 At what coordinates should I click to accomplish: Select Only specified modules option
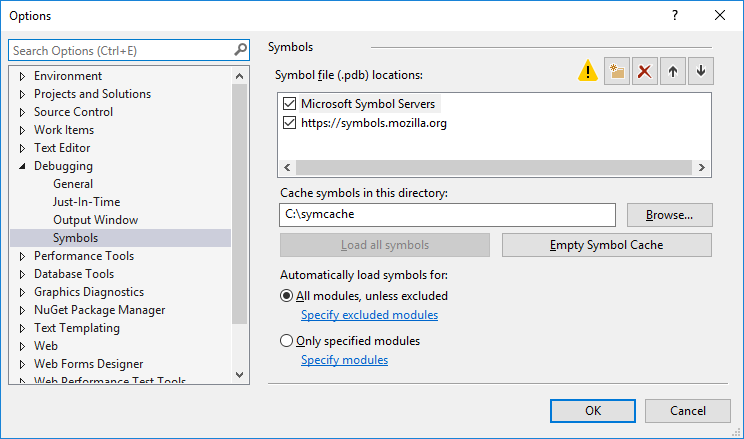point(288,341)
